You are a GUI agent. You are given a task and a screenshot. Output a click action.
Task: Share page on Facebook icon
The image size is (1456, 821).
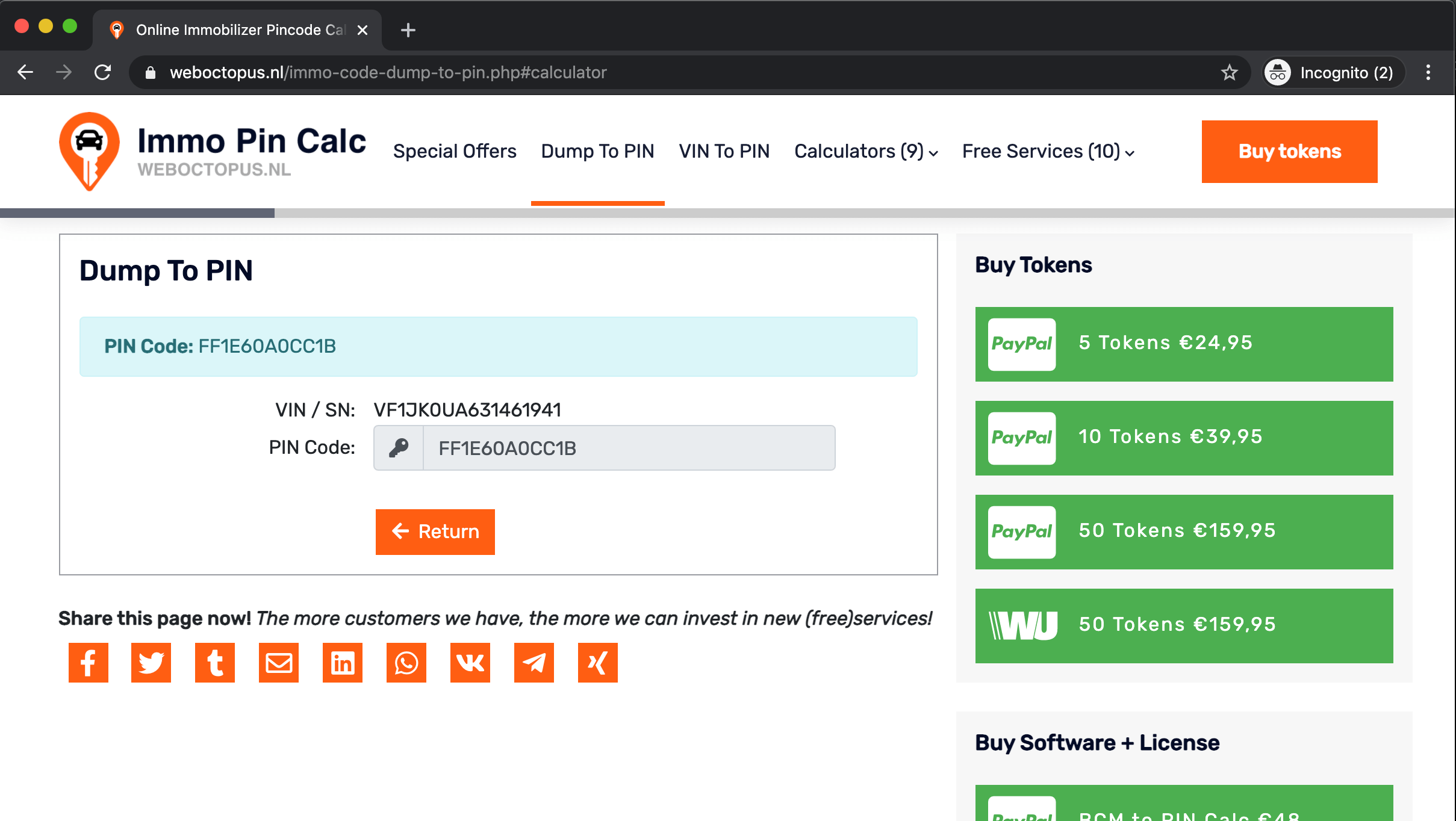point(88,663)
